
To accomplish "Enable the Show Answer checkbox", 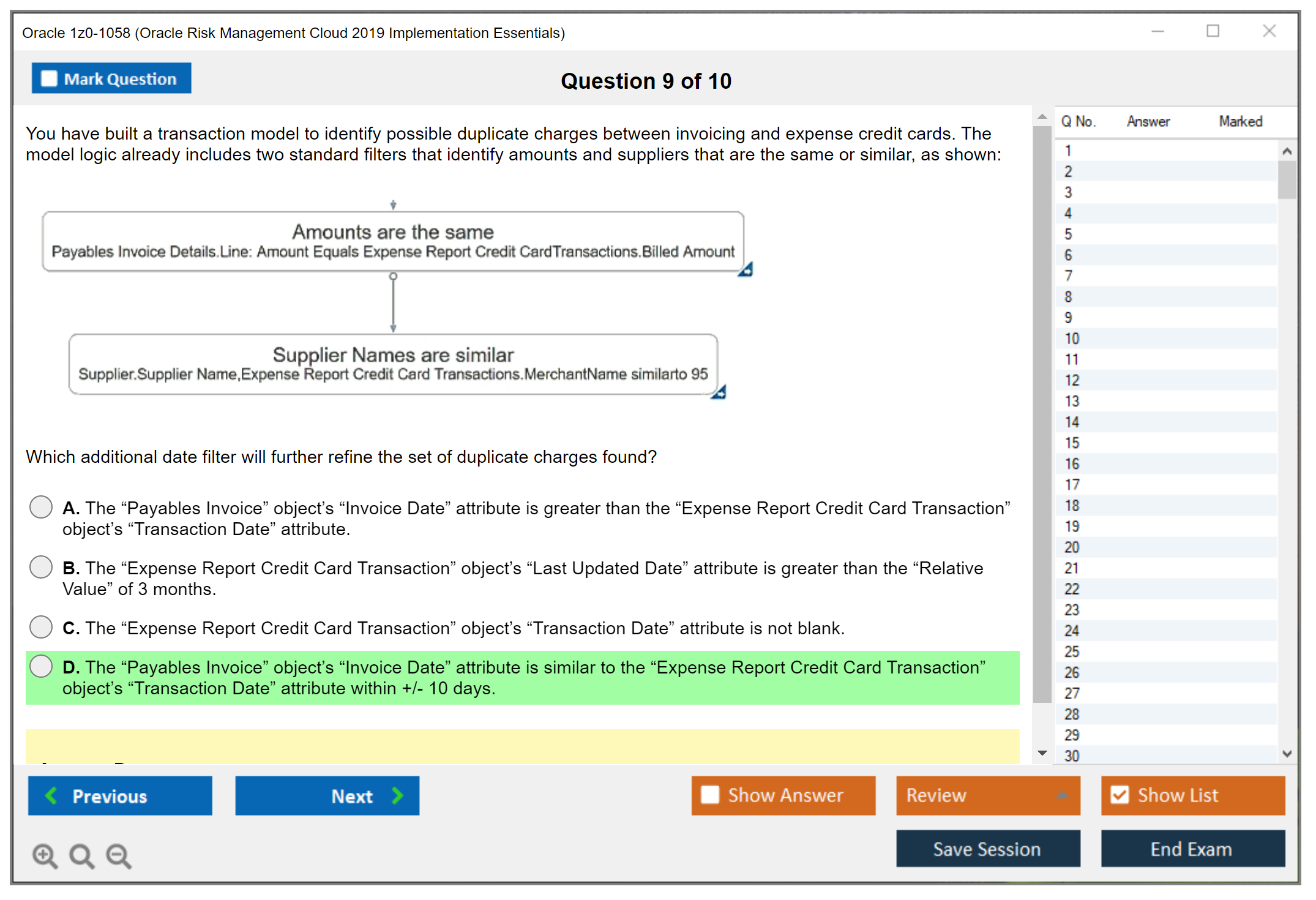I will [x=710, y=795].
